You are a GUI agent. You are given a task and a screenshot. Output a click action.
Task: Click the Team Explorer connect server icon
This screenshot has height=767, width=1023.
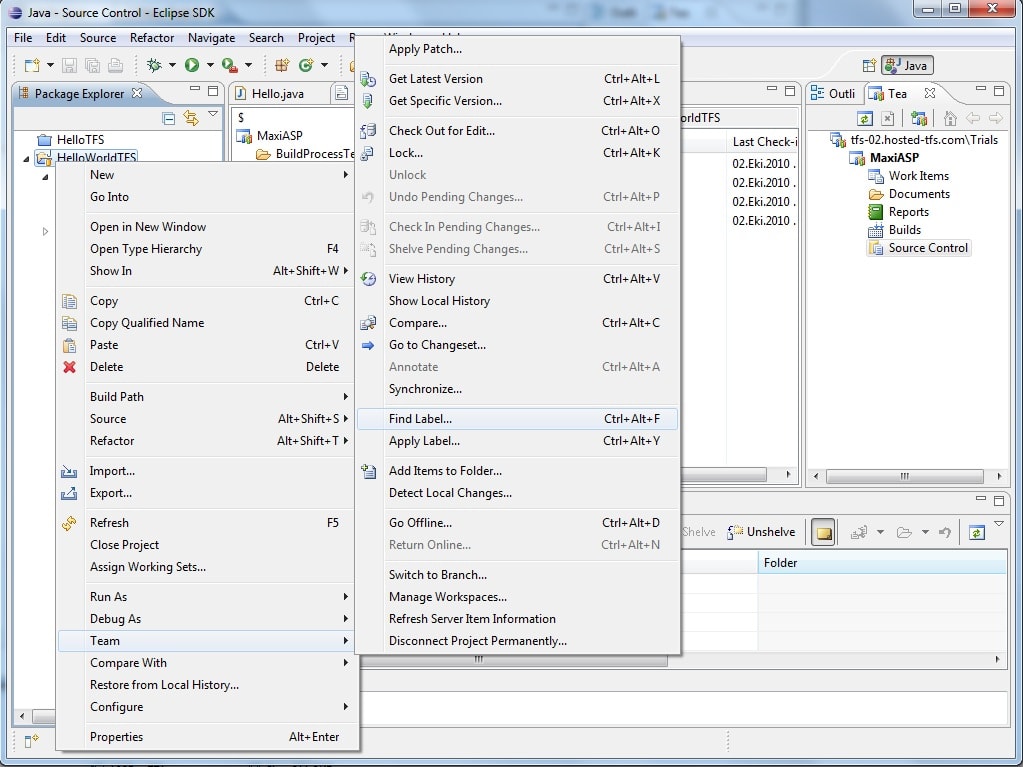click(919, 119)
